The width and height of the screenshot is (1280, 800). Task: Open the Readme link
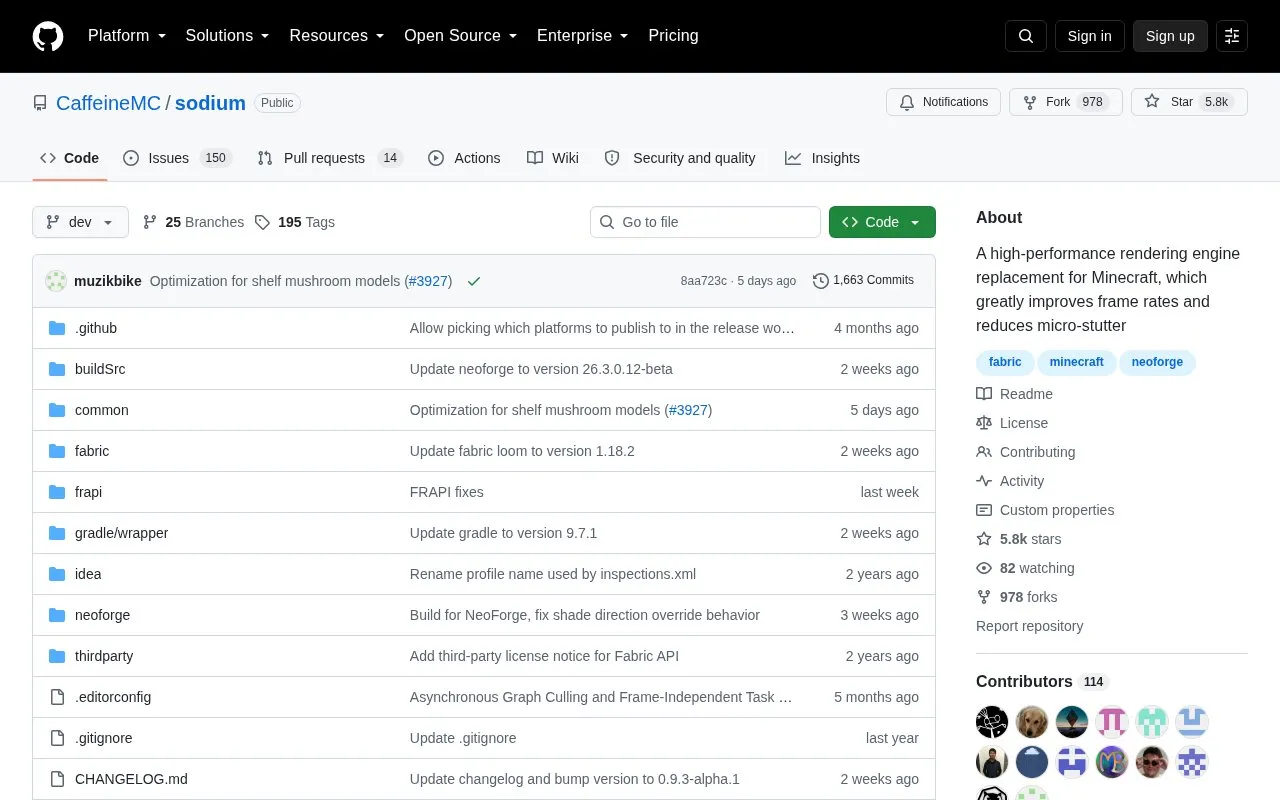(x=1015, y=394)
